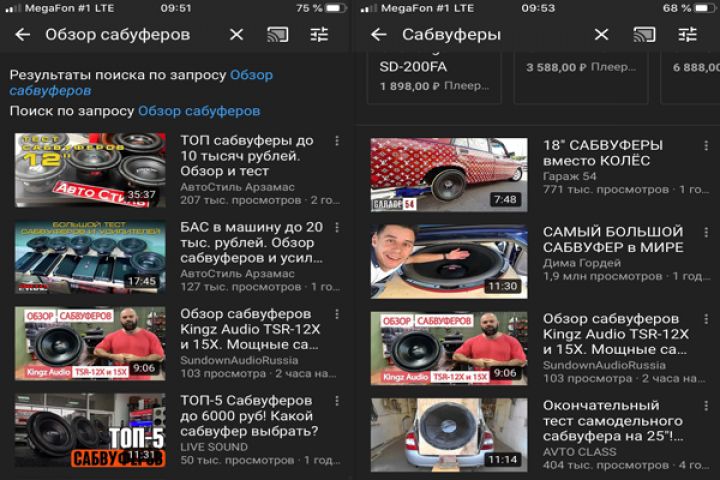Clear the 'Сабвуферы' search query
Image resolution: width=720 pixels, height=480 pixels.
(601, 34)
